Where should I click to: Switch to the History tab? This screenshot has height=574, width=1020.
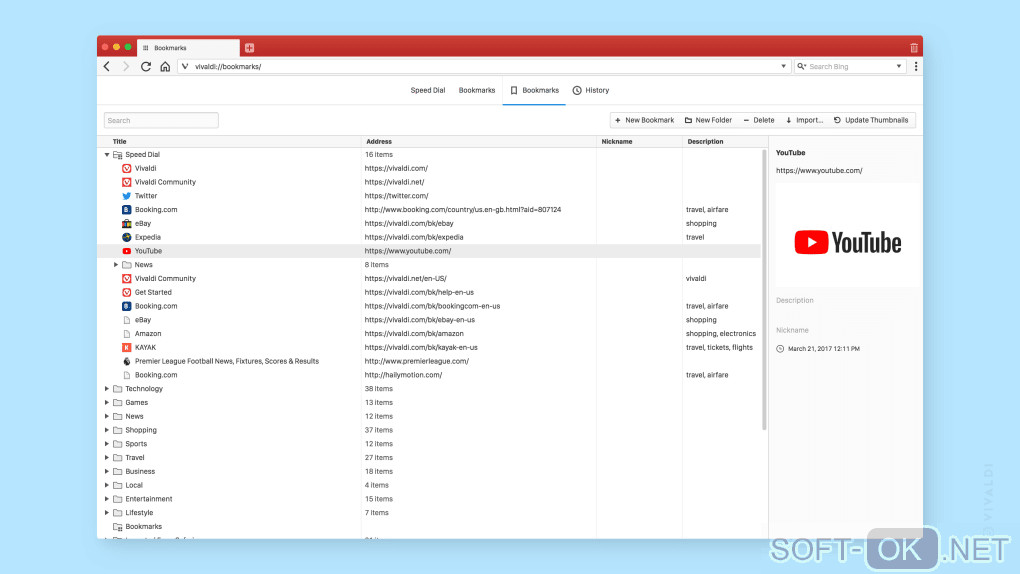click(591, 90)
